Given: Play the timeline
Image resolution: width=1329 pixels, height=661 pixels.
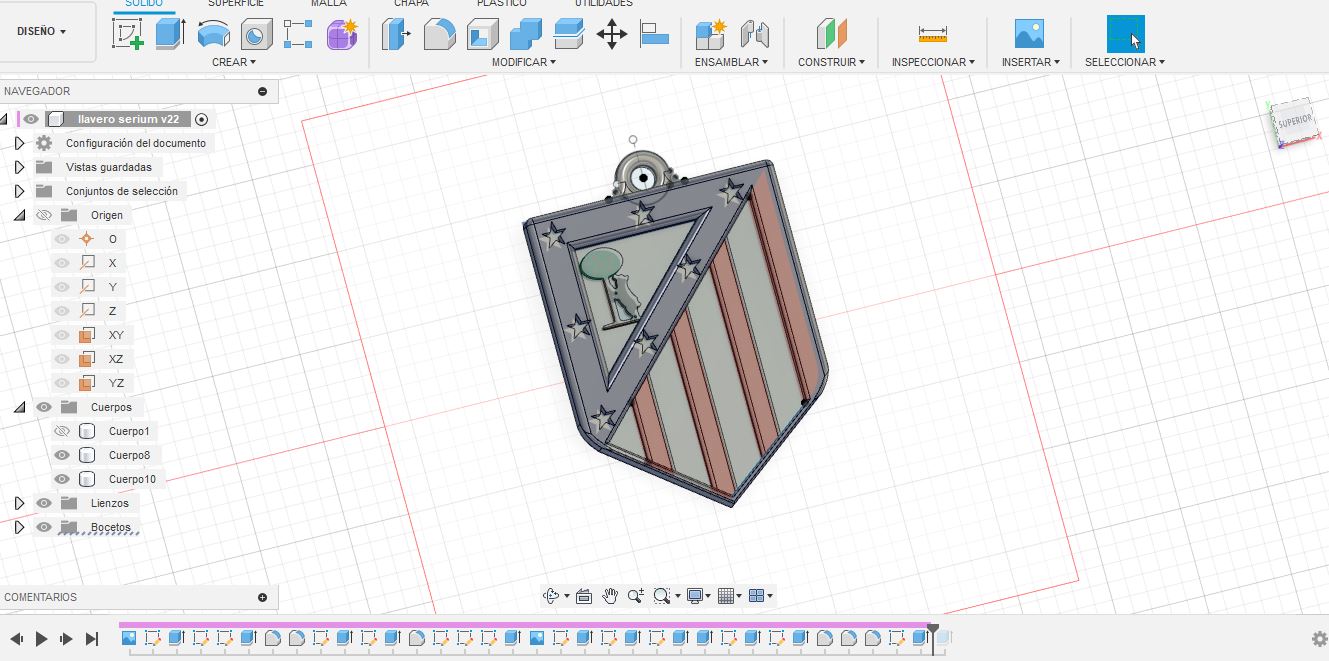Looking at the screenshot, I should (x=41, y=638).
